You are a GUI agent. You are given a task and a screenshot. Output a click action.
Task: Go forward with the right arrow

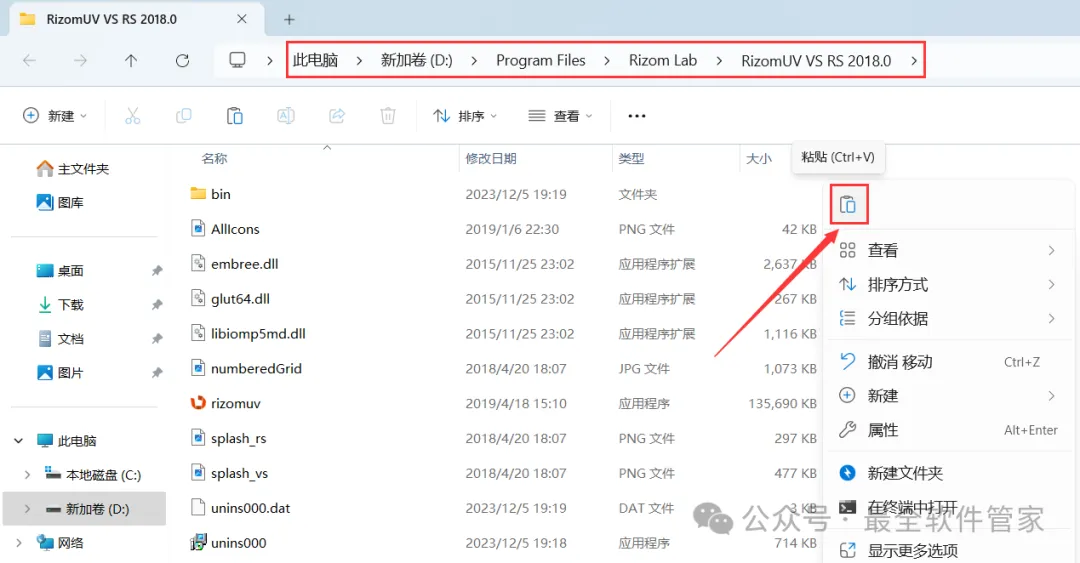[81, 61]
